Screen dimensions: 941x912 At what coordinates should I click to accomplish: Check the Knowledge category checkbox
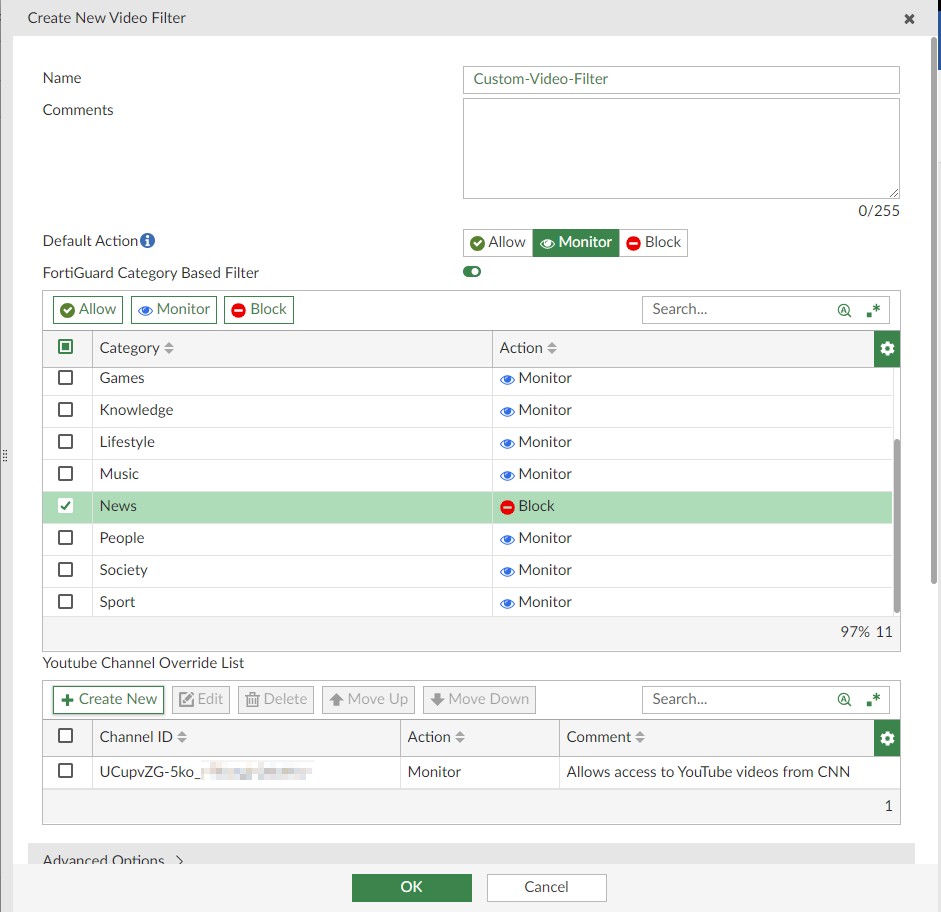(65, 409)
